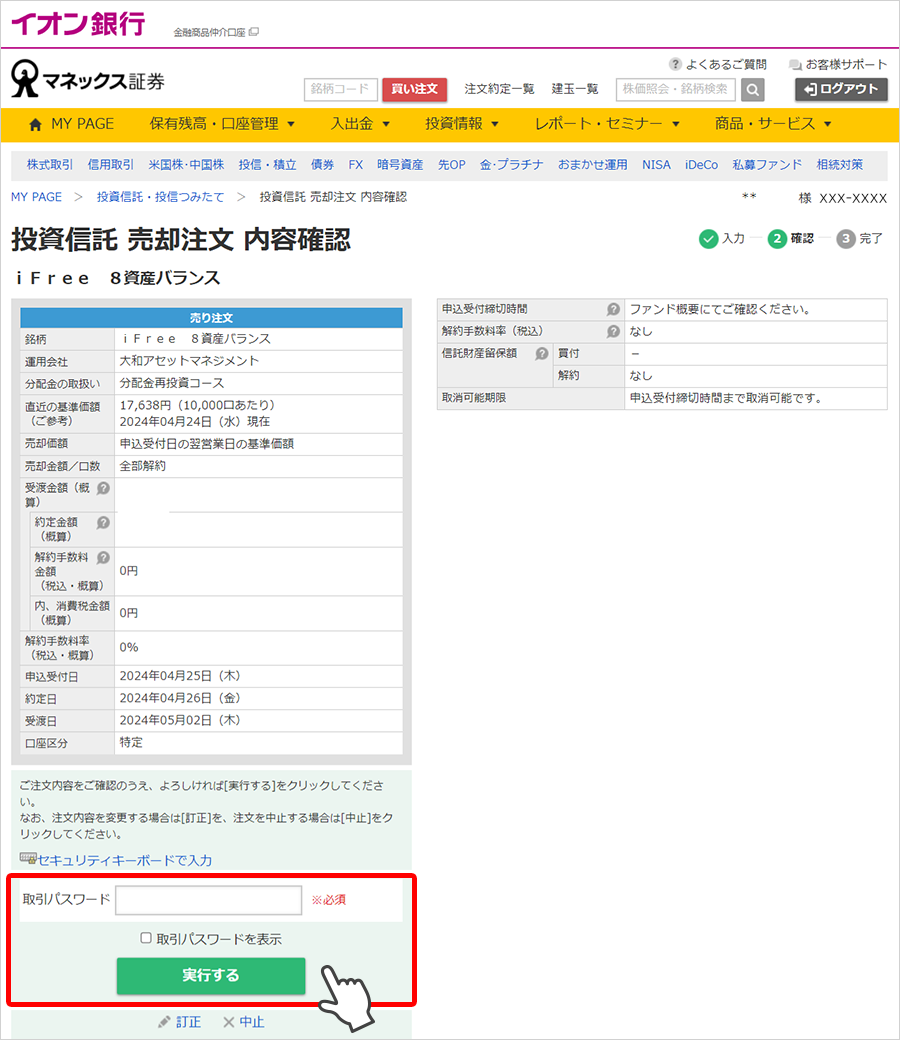Click the MY PAGE home icon
This screenshot has width=900, height=1040.
pyautogui.click(x=35, y=124)
